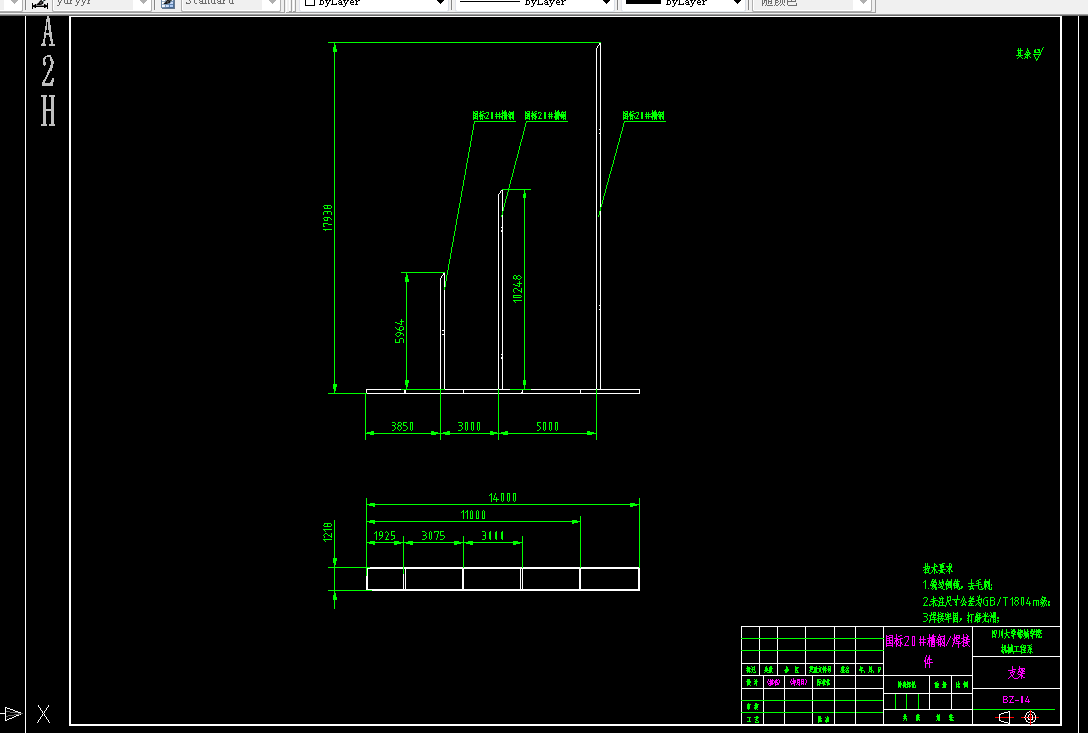
Task: Select the 11000 dimension text
Action: (x=473, y=515)
